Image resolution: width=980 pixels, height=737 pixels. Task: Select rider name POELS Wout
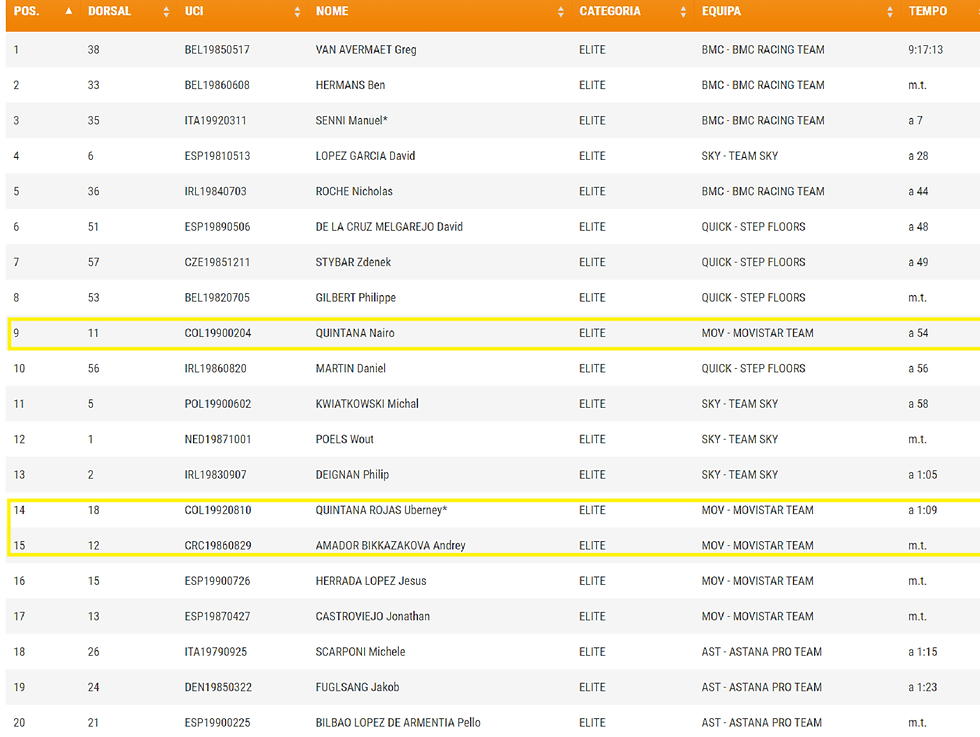tap(344, 439)
